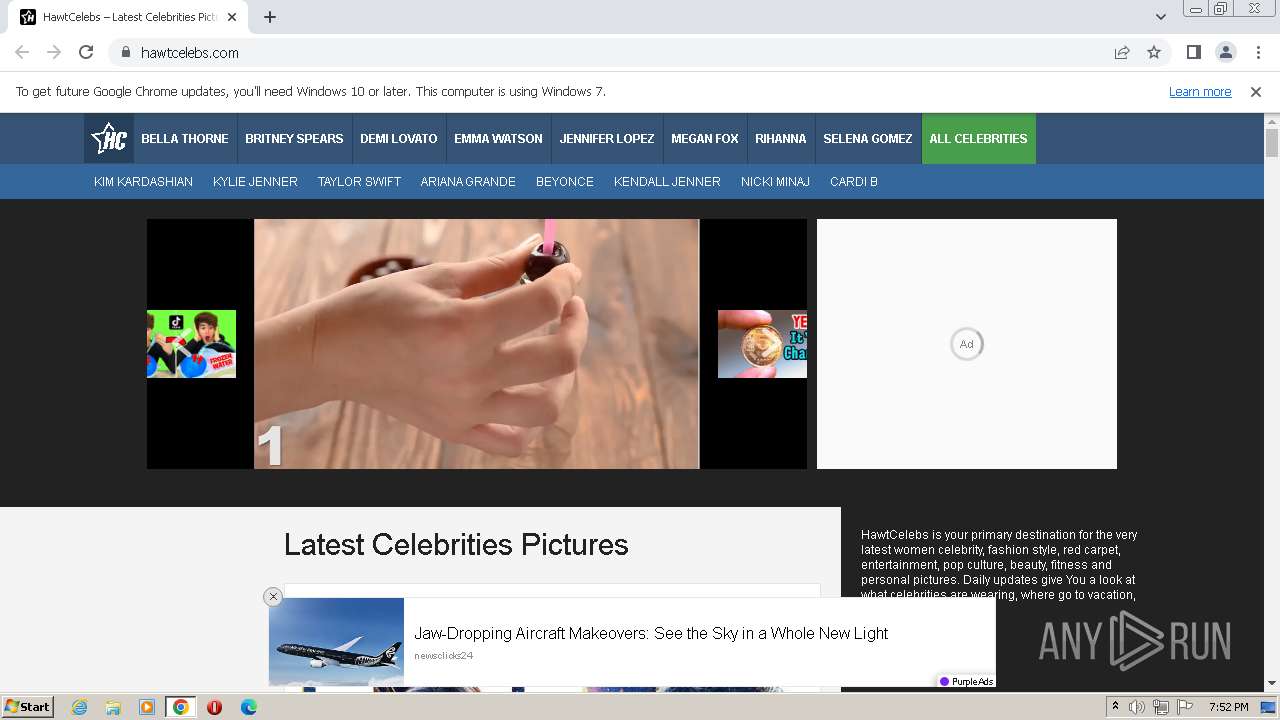The width and height of the screenshot is (1280, 720).
Task: Open File Explorer from taskbar
Action: [113, 707]
